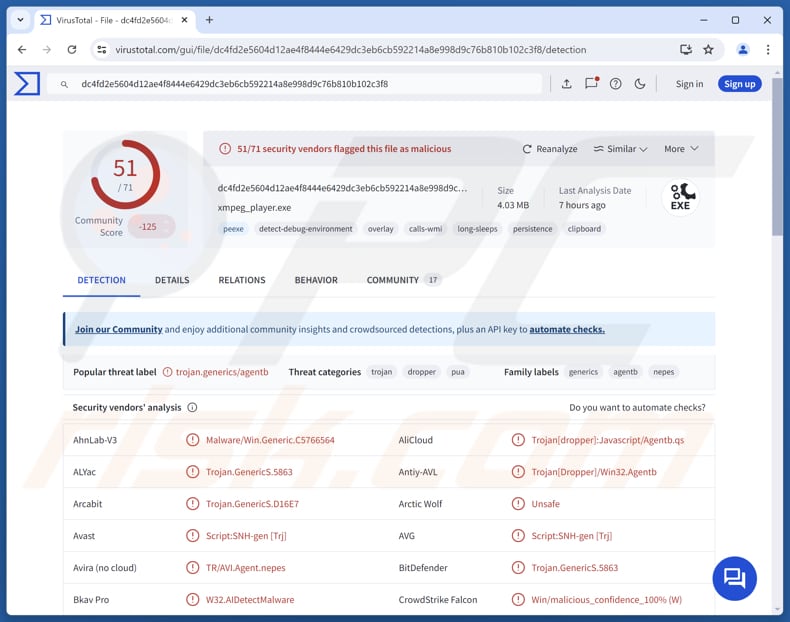790x622 pixels.
Task: Expand the Similar dropdown
Action: 620,149
